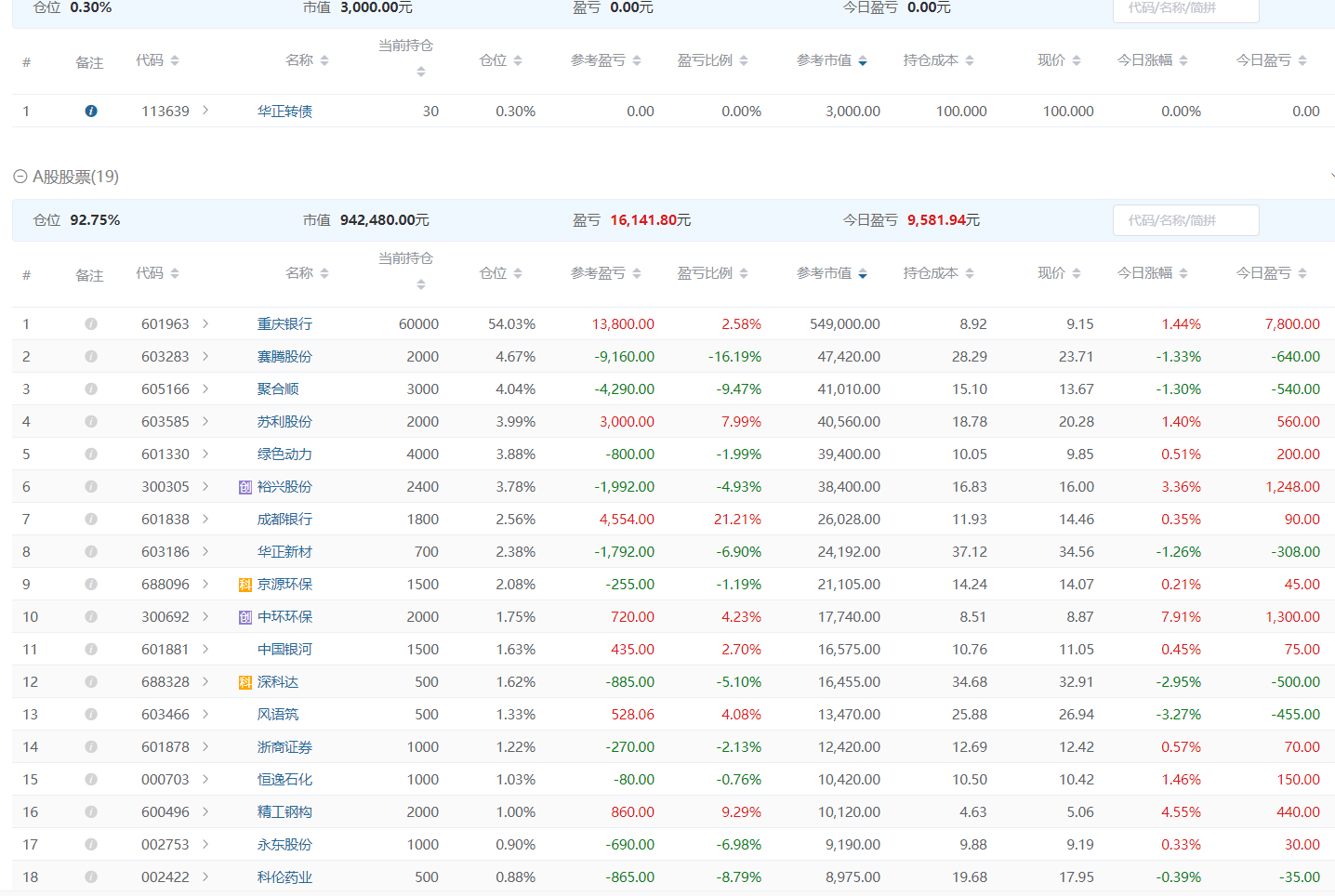Viewport: 1335px width, 896px height.
Task: Open the note icon for 深科达
Action: [x=91, y=681]
